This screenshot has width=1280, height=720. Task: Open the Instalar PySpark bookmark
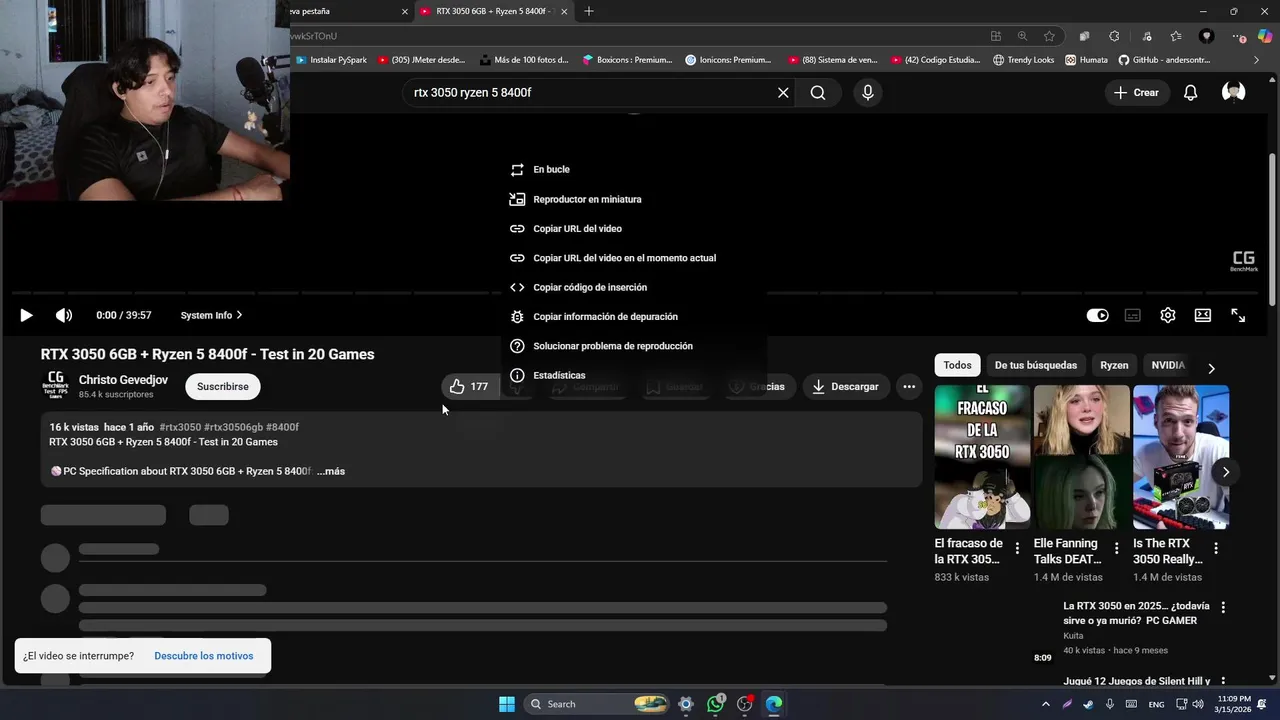332,60
